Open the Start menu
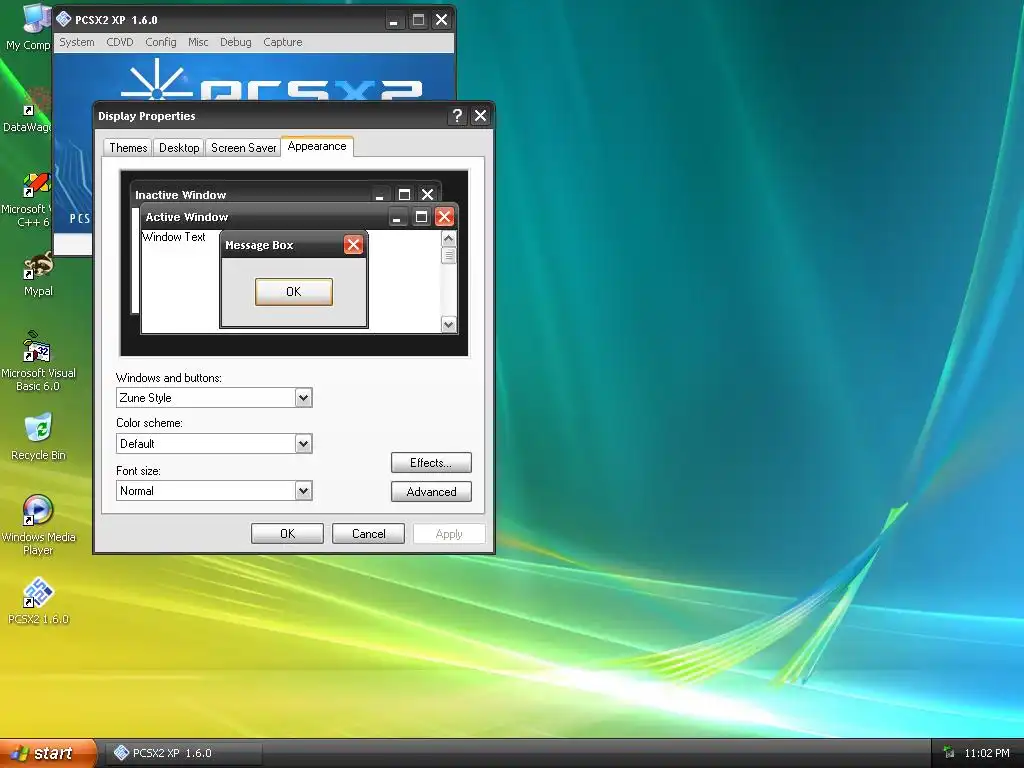Image resolution: width=1024 pixels, height=768 pixels. pyautogui.click(x=47, y=753)
